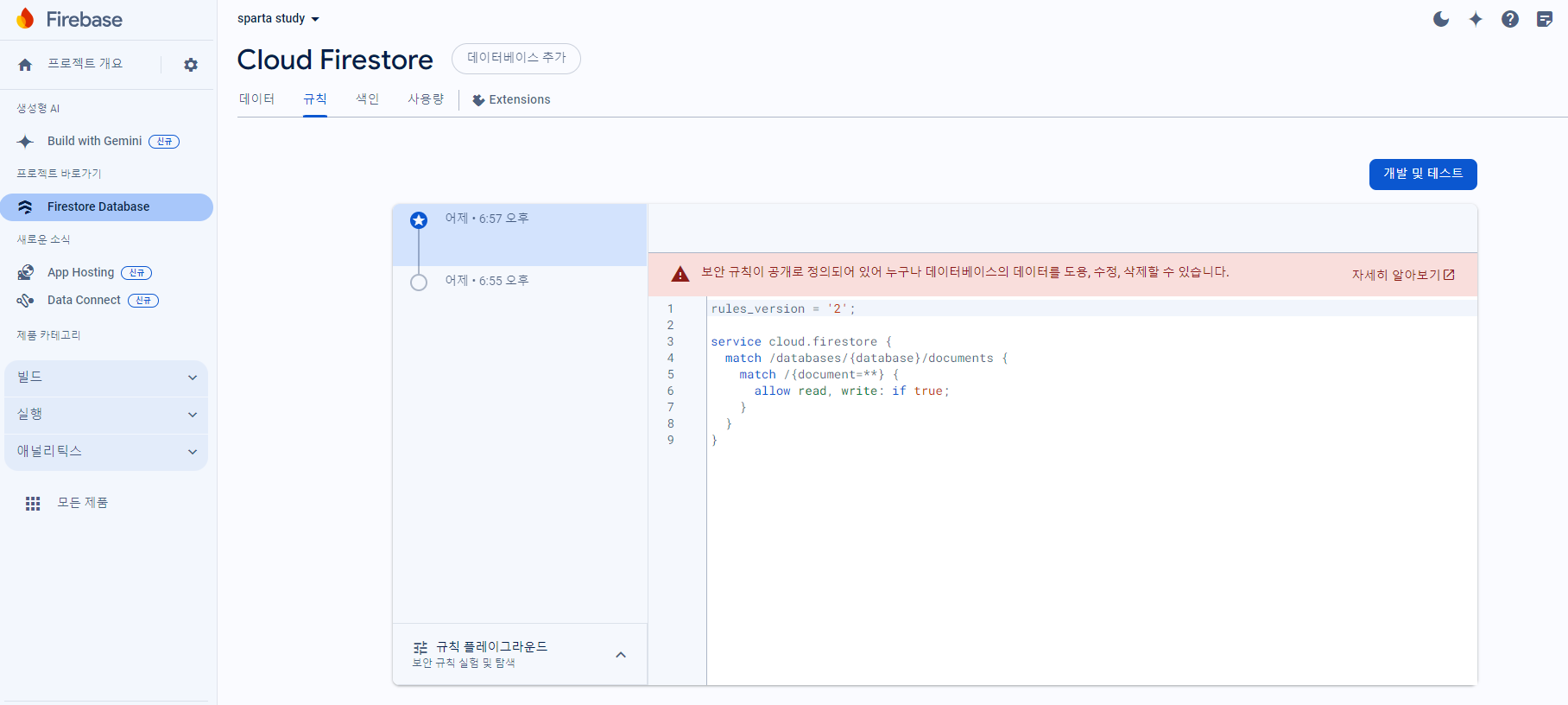Open the Extensions tab

tap(511, 99)
